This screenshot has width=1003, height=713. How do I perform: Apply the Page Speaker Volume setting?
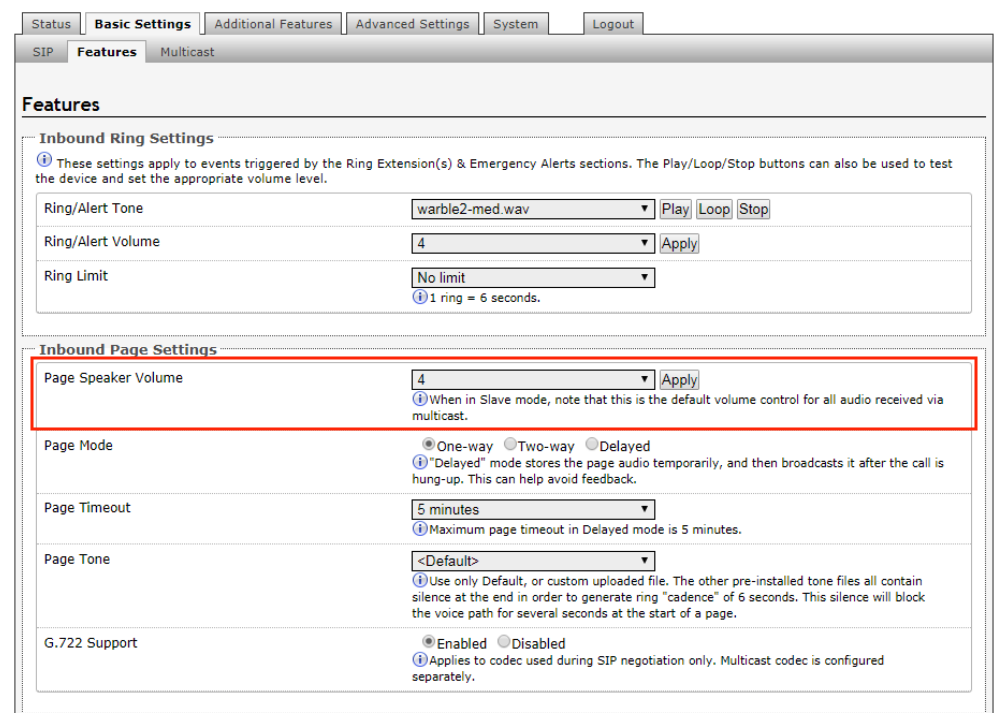point(679,380)
